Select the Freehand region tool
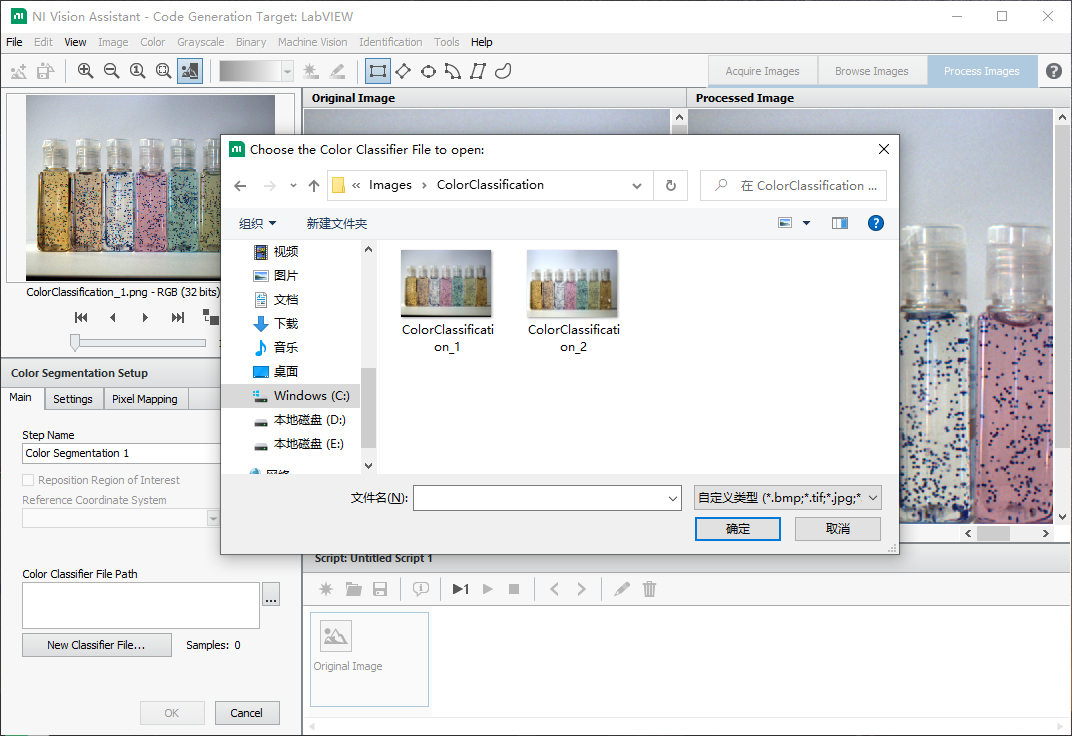Viewport: 1072px width, 736px height. click(x=503, y=71)
